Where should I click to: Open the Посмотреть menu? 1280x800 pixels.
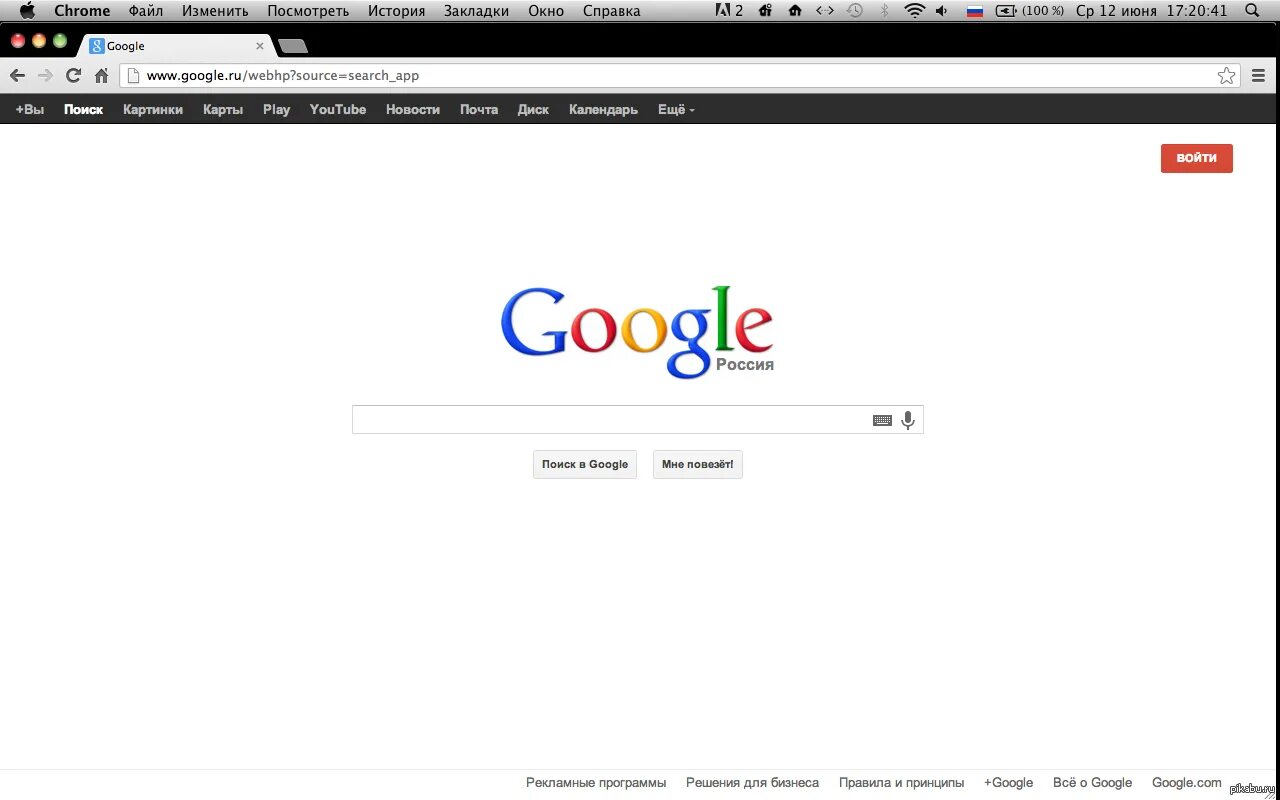308,11
